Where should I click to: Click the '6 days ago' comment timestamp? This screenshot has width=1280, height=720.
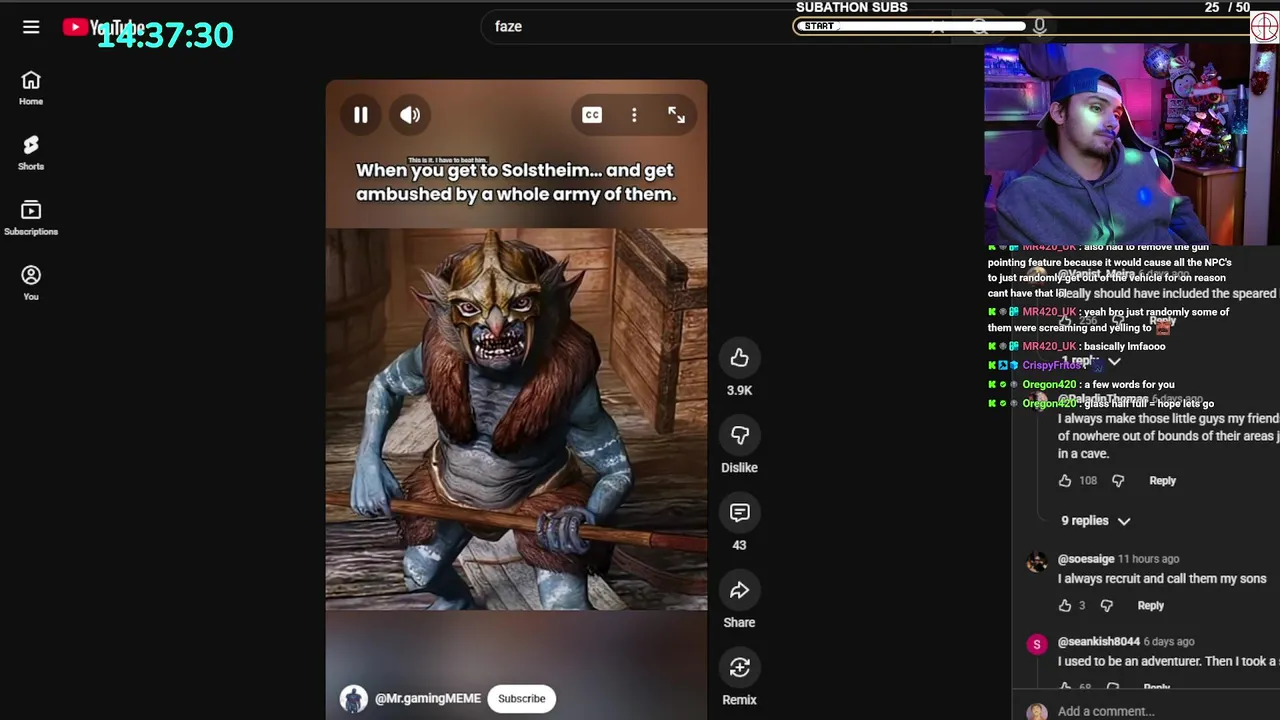pyautogui.click(x=1169, y=642)
